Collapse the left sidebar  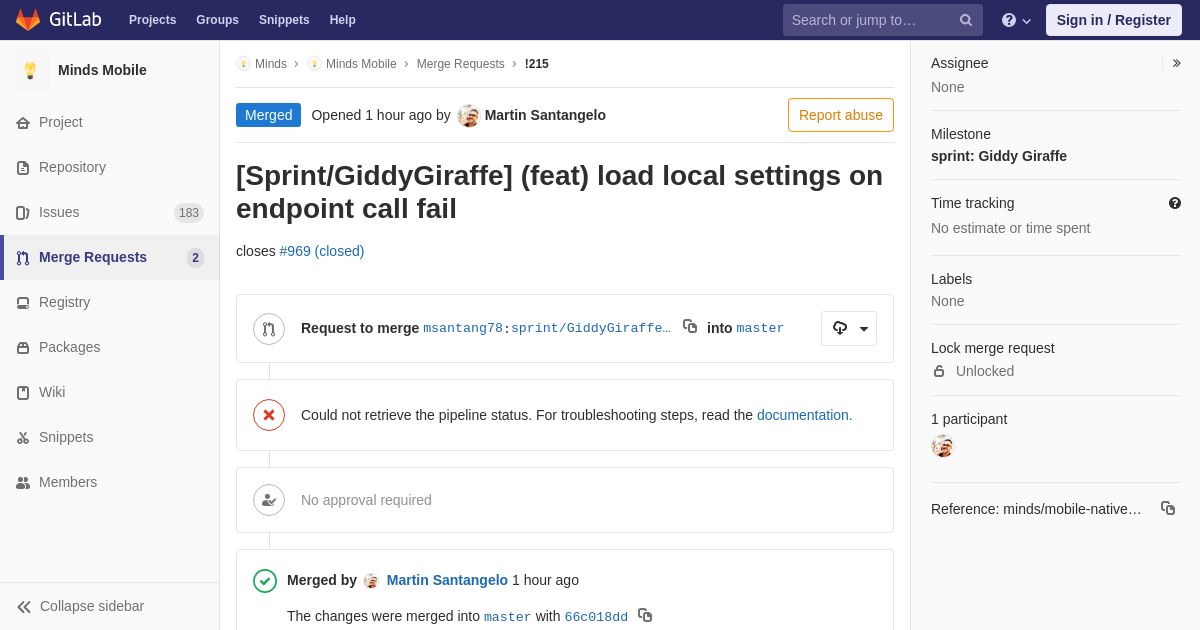[80, 606]
